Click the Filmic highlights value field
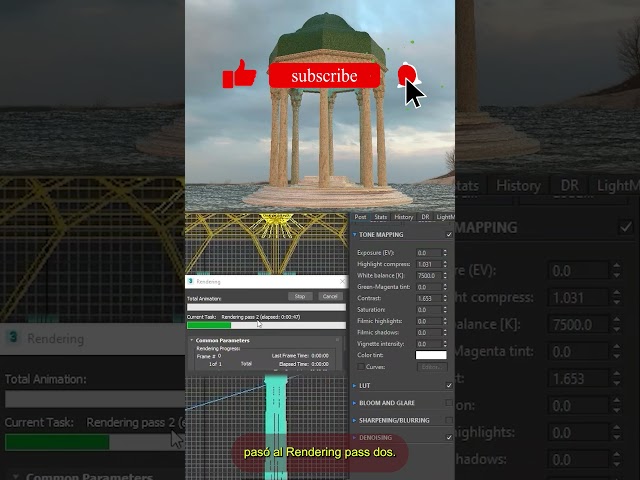Image resolution: width=640 pixels, height=480 pixels. (x=429, y=321)
